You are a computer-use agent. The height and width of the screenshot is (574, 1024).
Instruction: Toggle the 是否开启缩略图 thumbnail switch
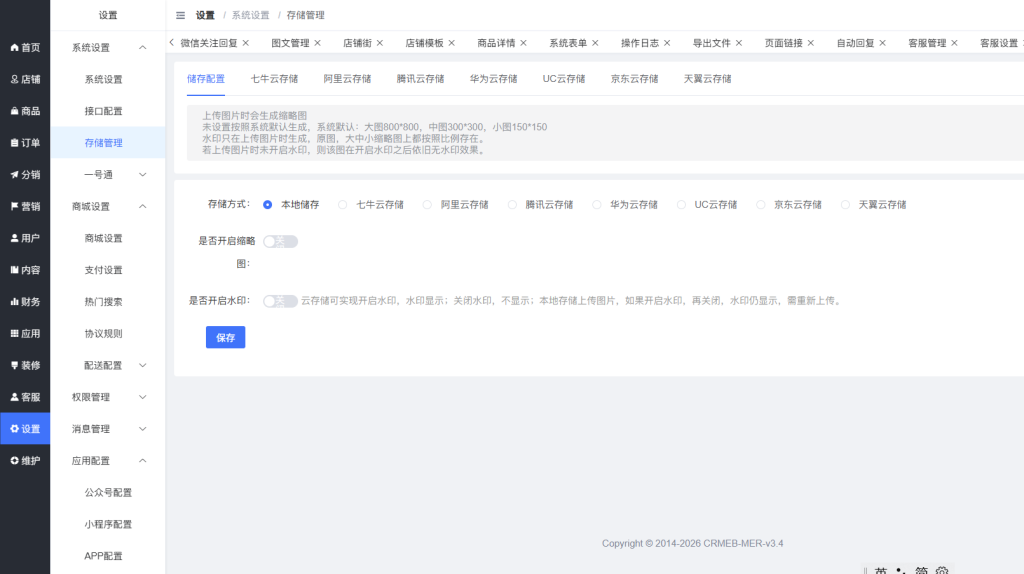pos(280,242)
